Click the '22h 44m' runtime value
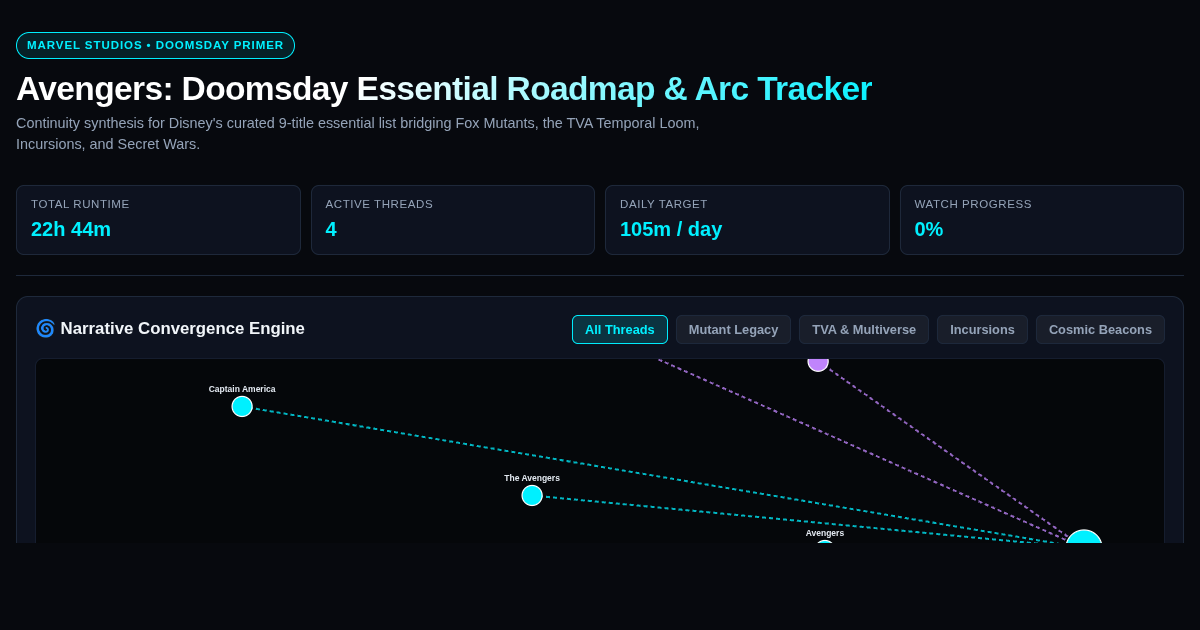The image size is (1200, 630). point(71,229)
